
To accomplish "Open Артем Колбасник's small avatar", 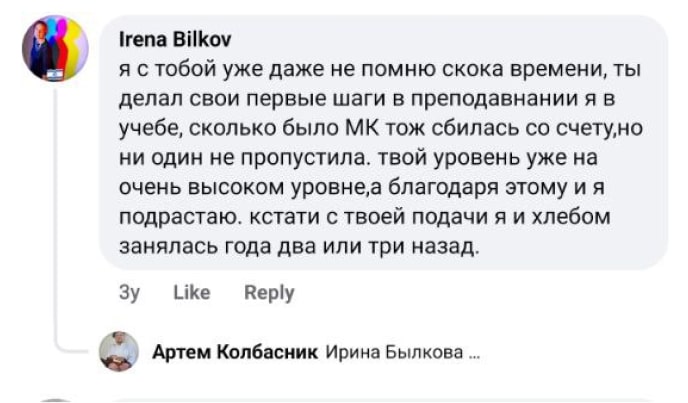I will coord(118,352).
